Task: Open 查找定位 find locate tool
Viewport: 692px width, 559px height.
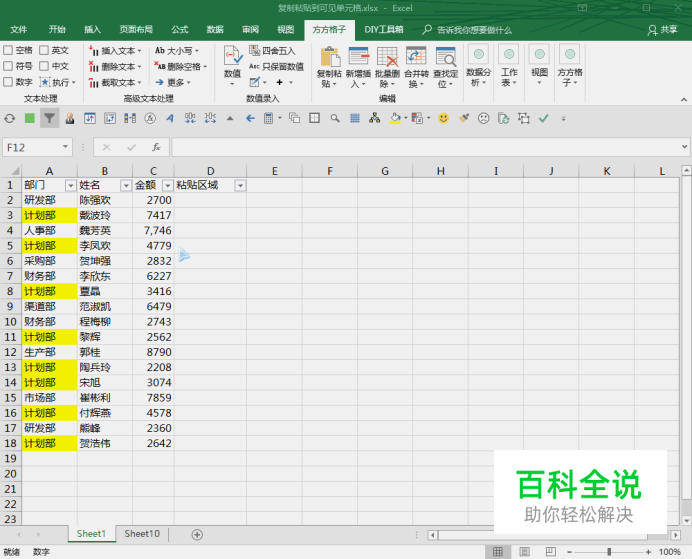Action: [445, 68]
